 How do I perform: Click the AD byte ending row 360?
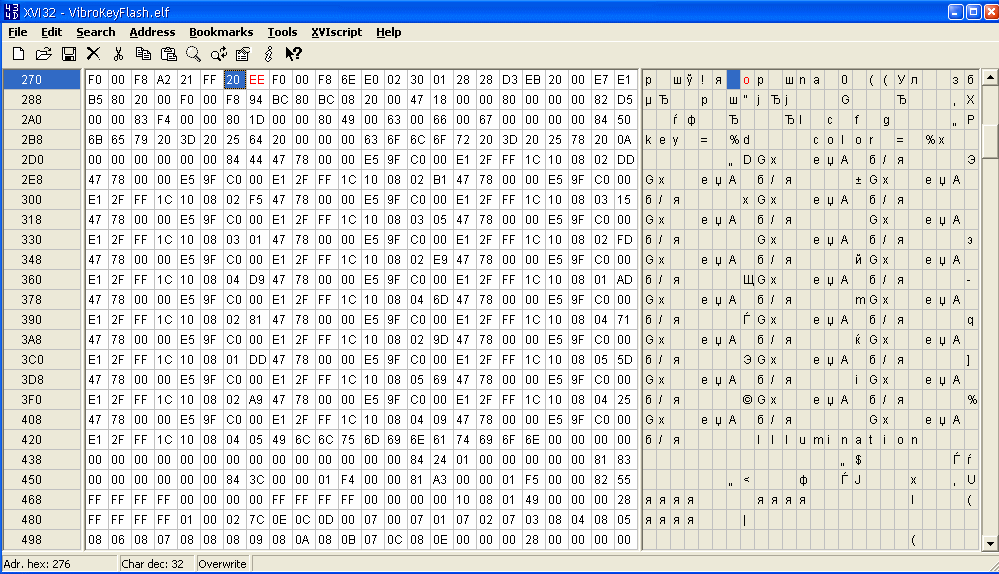click(x=624, y=280)
